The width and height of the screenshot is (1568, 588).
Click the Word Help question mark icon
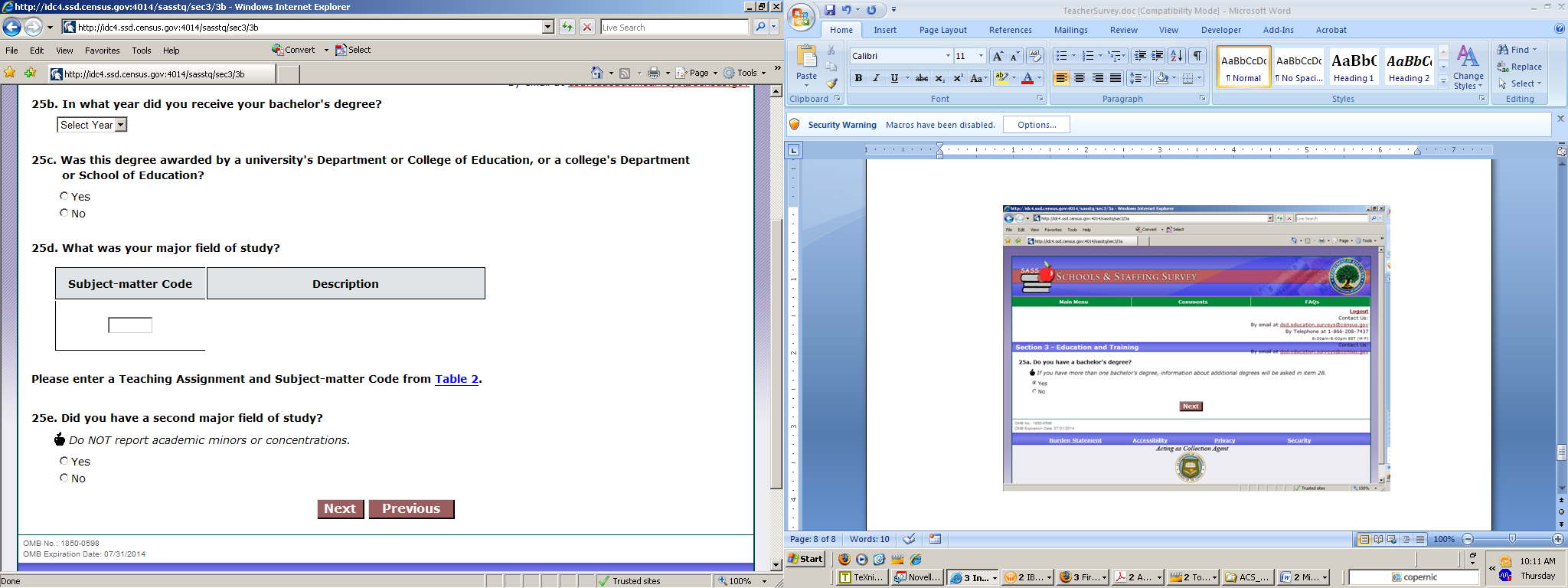pos(1560,29)
